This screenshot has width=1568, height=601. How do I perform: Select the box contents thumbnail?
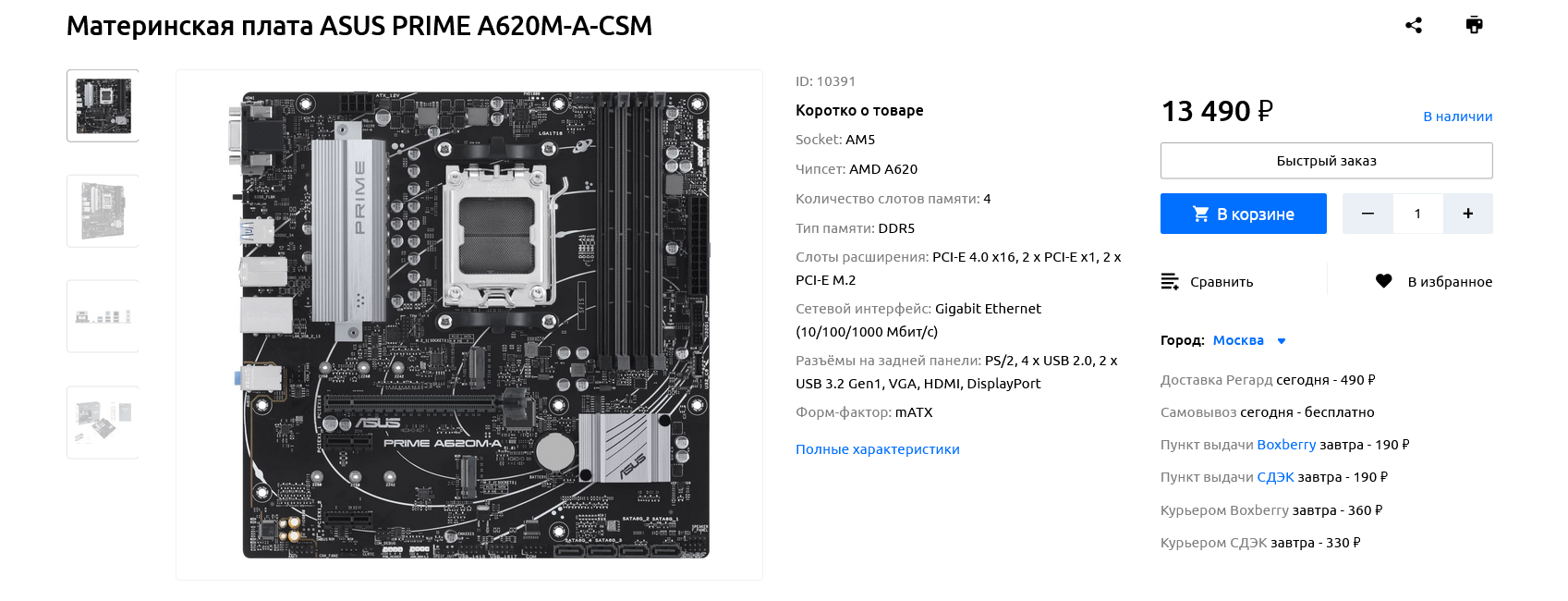point(103,423)
